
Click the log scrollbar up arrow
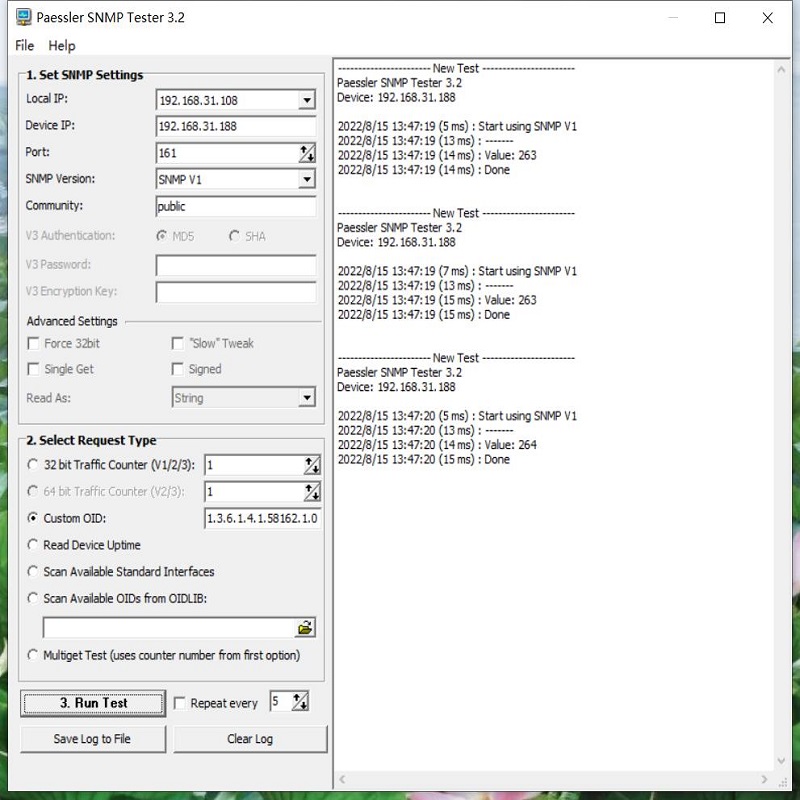(x=781, y=70)
